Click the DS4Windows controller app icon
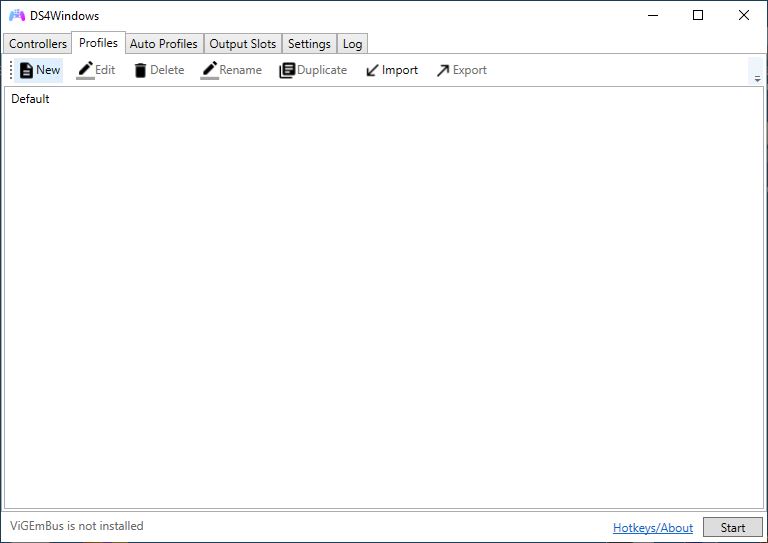The width and height of the screenshot is (768, 543). 17,16
